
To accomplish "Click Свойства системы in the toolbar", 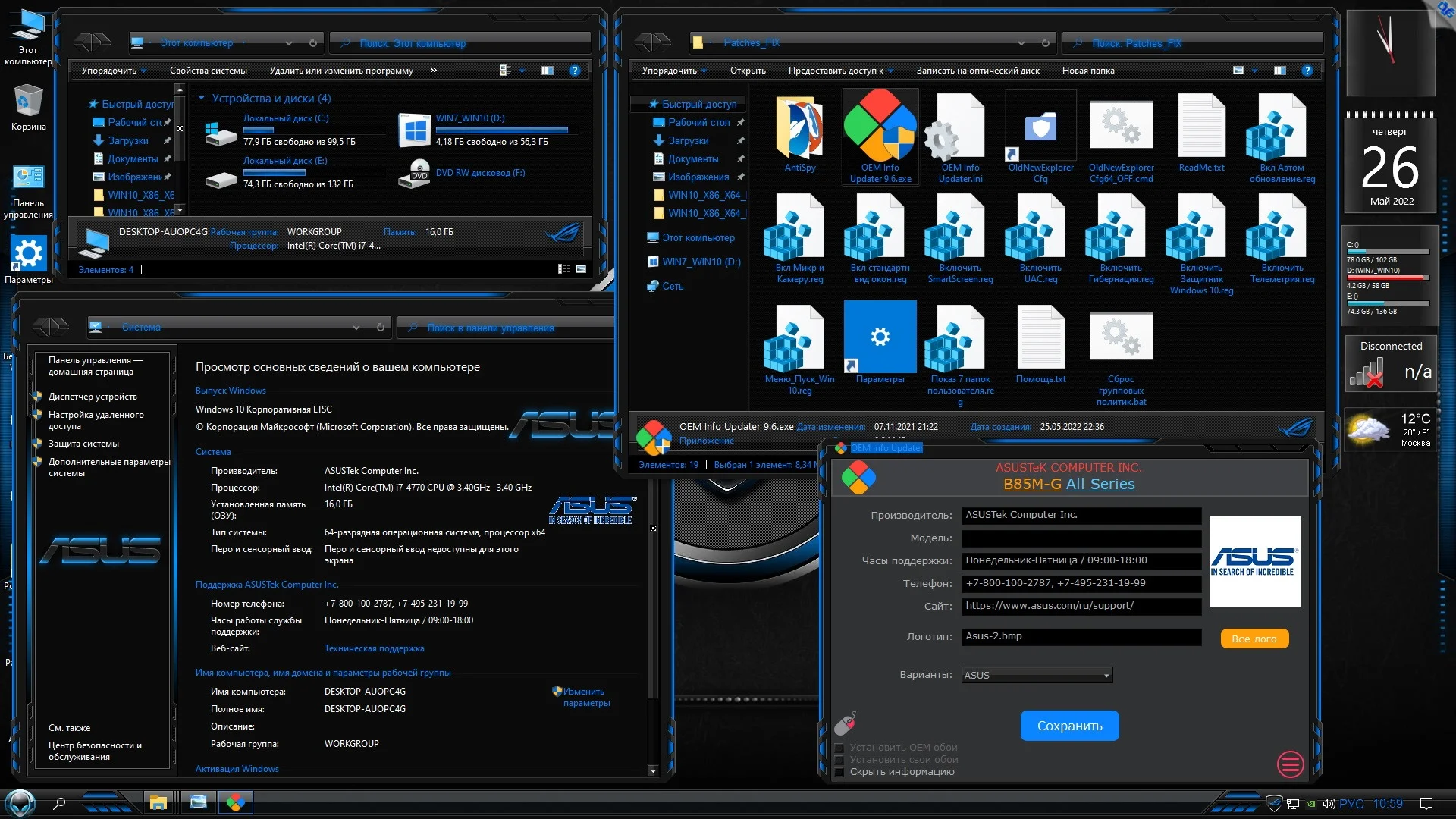I will 208,71.
